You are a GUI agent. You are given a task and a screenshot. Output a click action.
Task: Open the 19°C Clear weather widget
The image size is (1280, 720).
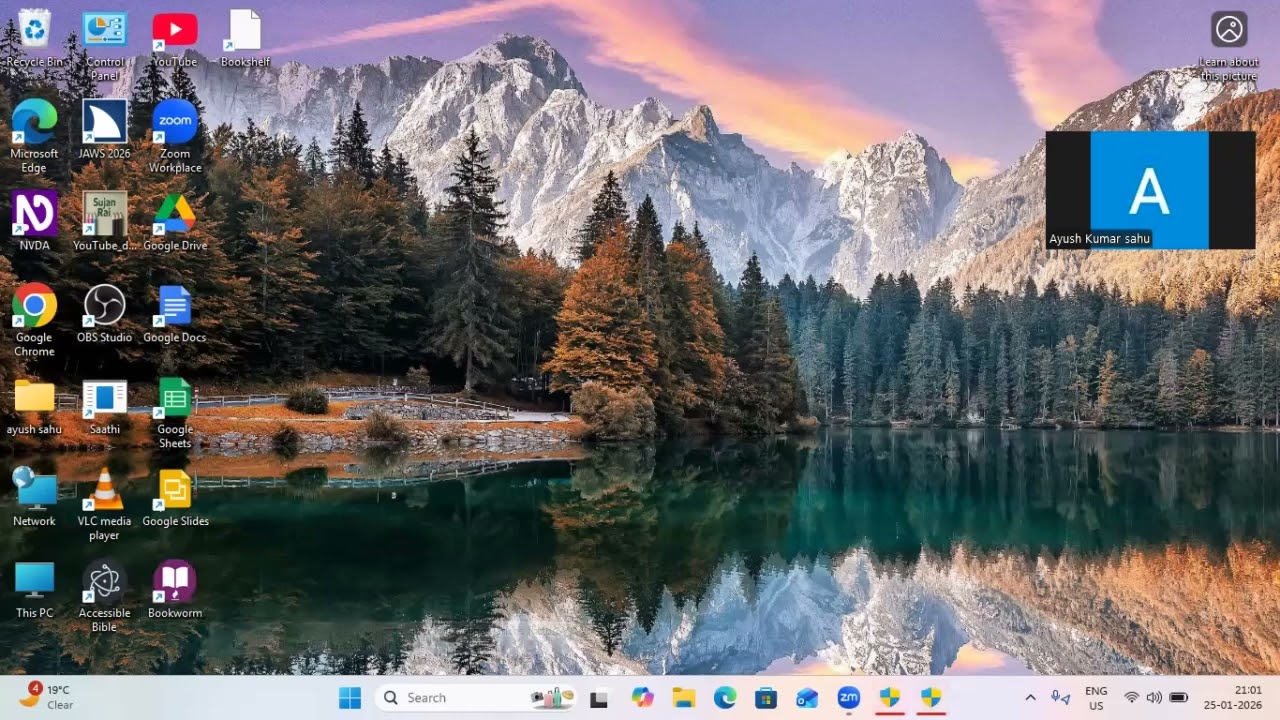tap(47, 697)
